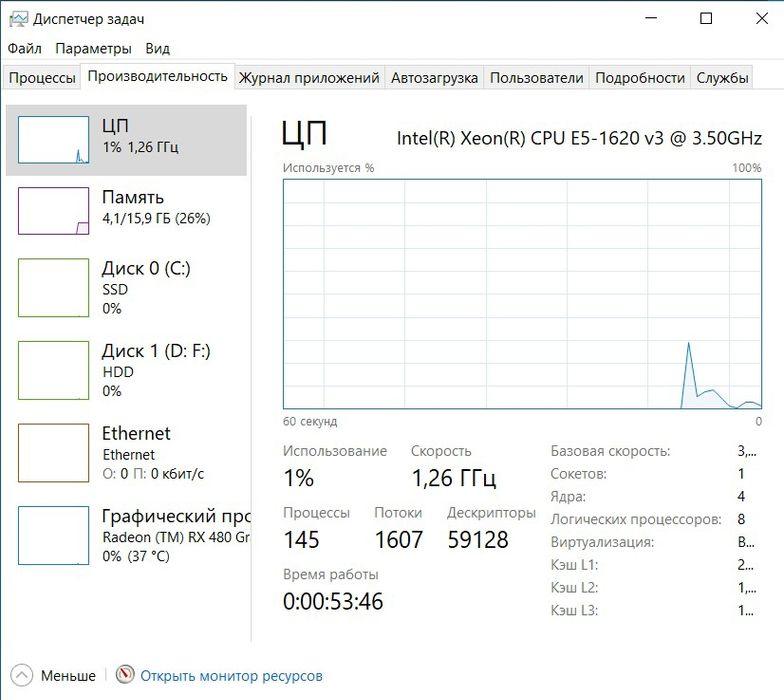The image size is (784, 700).
Task: Click the 60 секунд graph label
Action: pos(310,422)
